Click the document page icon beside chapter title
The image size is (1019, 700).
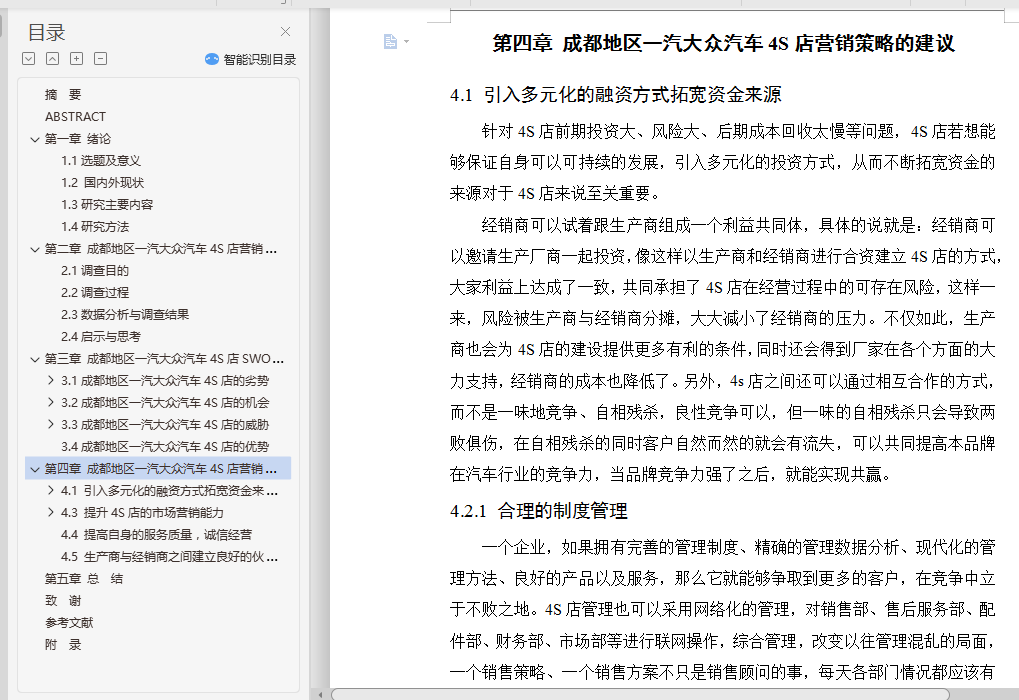390,42
